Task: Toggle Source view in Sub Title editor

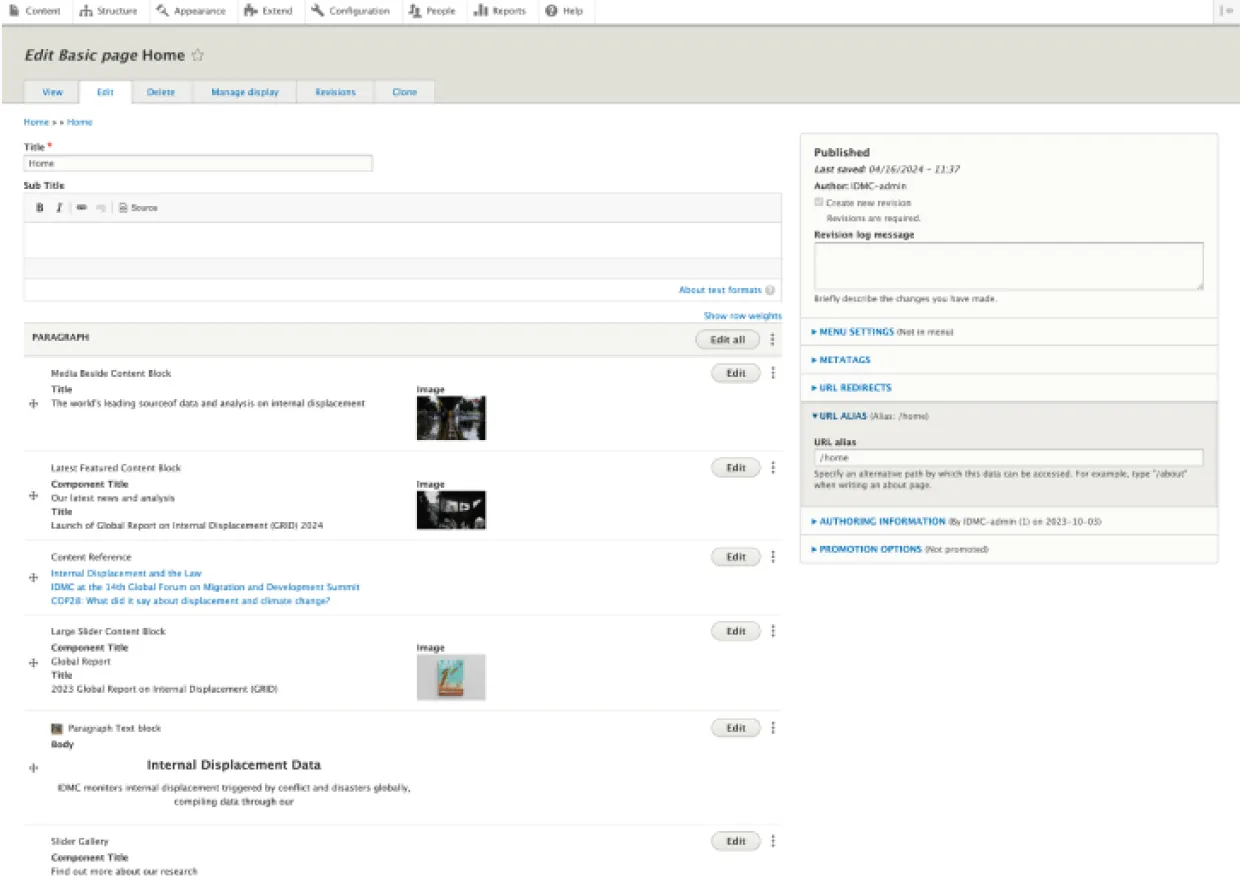Action: [x=138, y=208]
